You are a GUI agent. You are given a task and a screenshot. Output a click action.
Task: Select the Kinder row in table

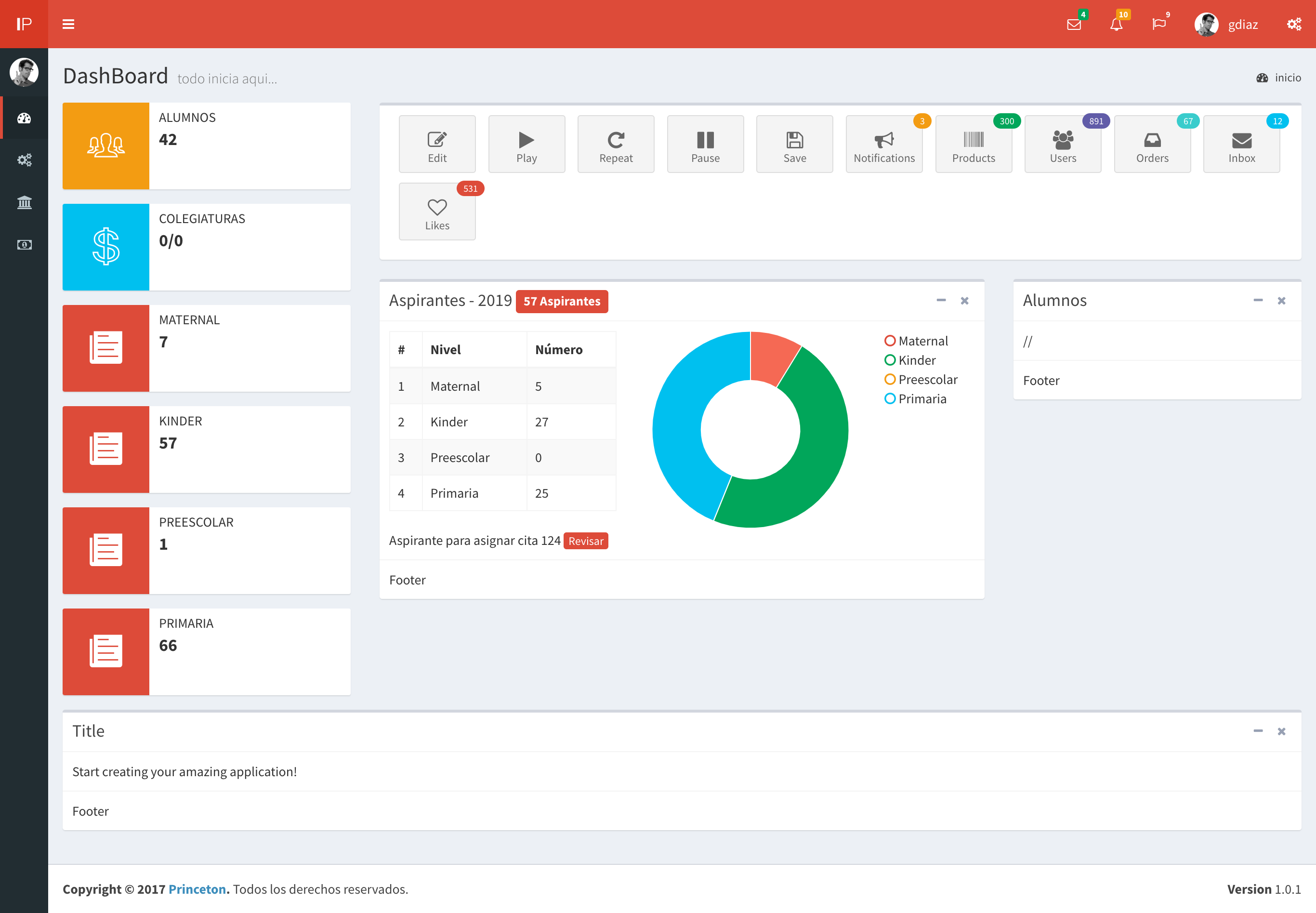click(x=503, y=422)
